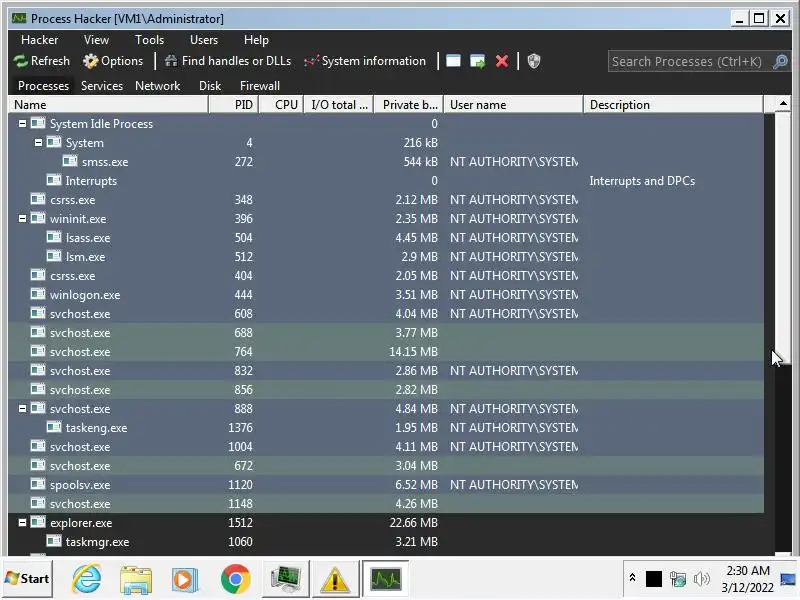Click the process list vertical scrollbar thumb

point(783,238)
